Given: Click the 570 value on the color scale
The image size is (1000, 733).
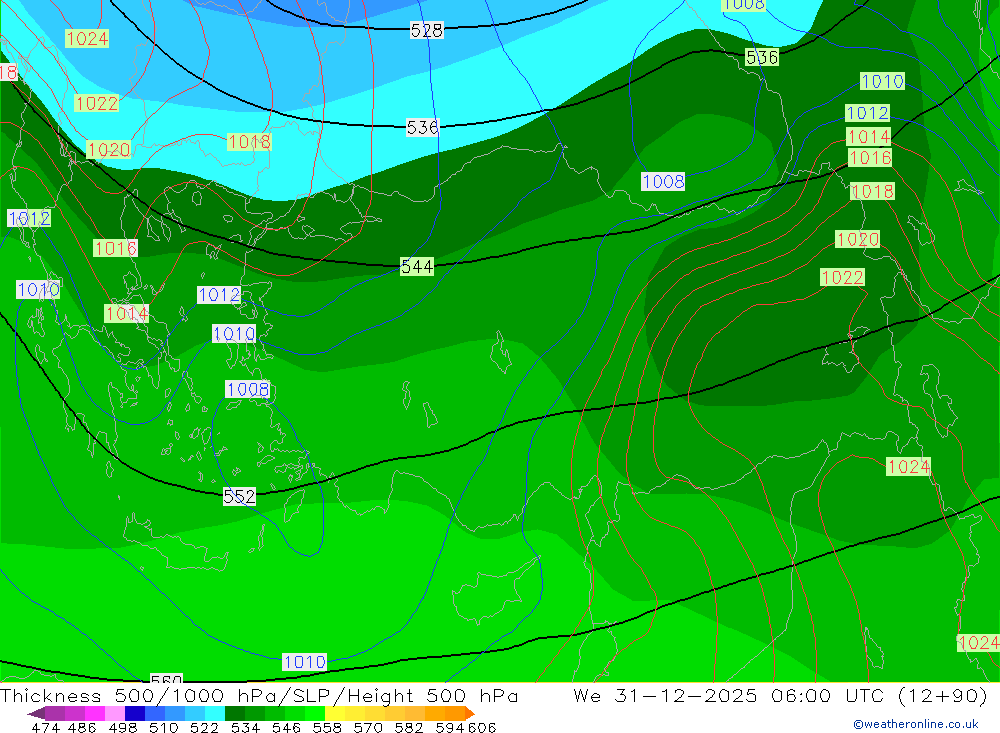Looking at the screenshot, I should click(x=367, y=727).
